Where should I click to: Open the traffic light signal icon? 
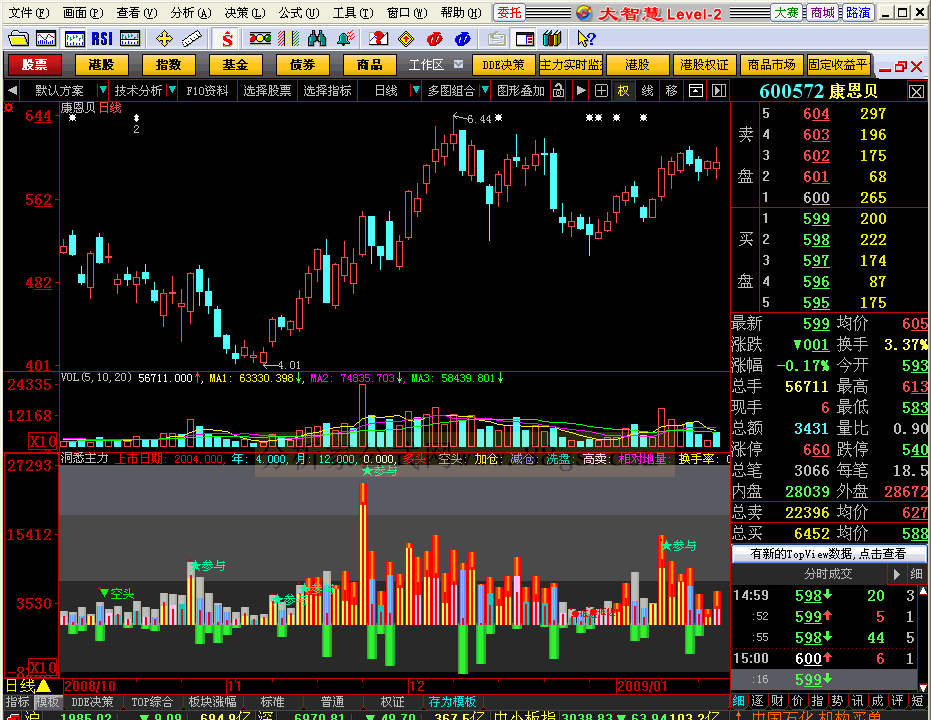pyautogui.click(x=260, y=39)
